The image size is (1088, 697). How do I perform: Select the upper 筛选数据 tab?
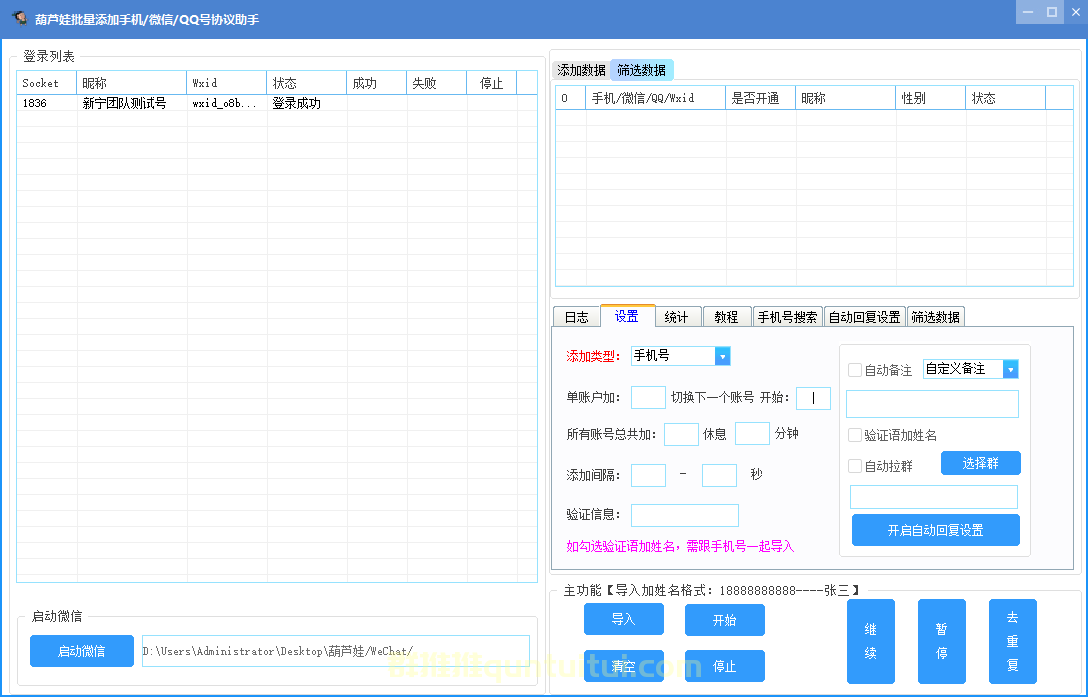point(642,70)
